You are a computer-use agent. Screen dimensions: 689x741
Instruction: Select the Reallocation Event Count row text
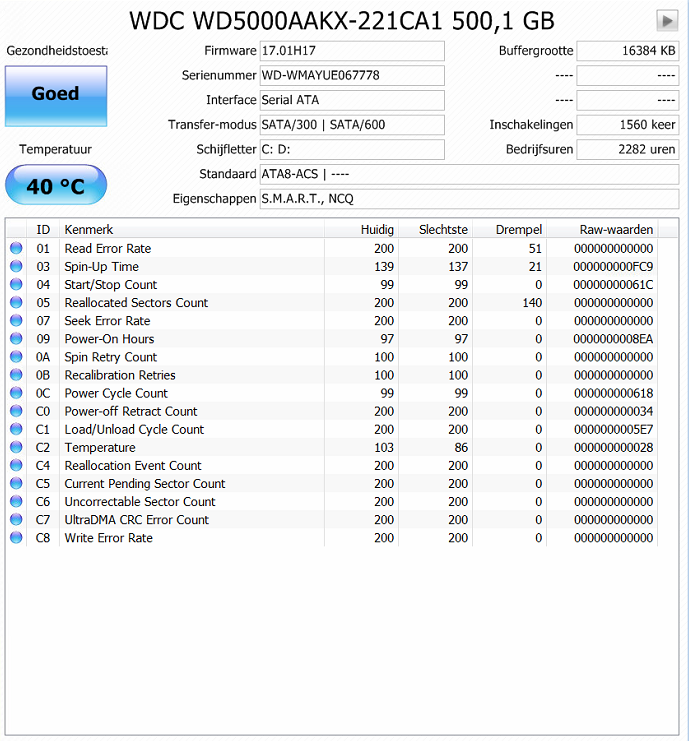click(133, 465)
